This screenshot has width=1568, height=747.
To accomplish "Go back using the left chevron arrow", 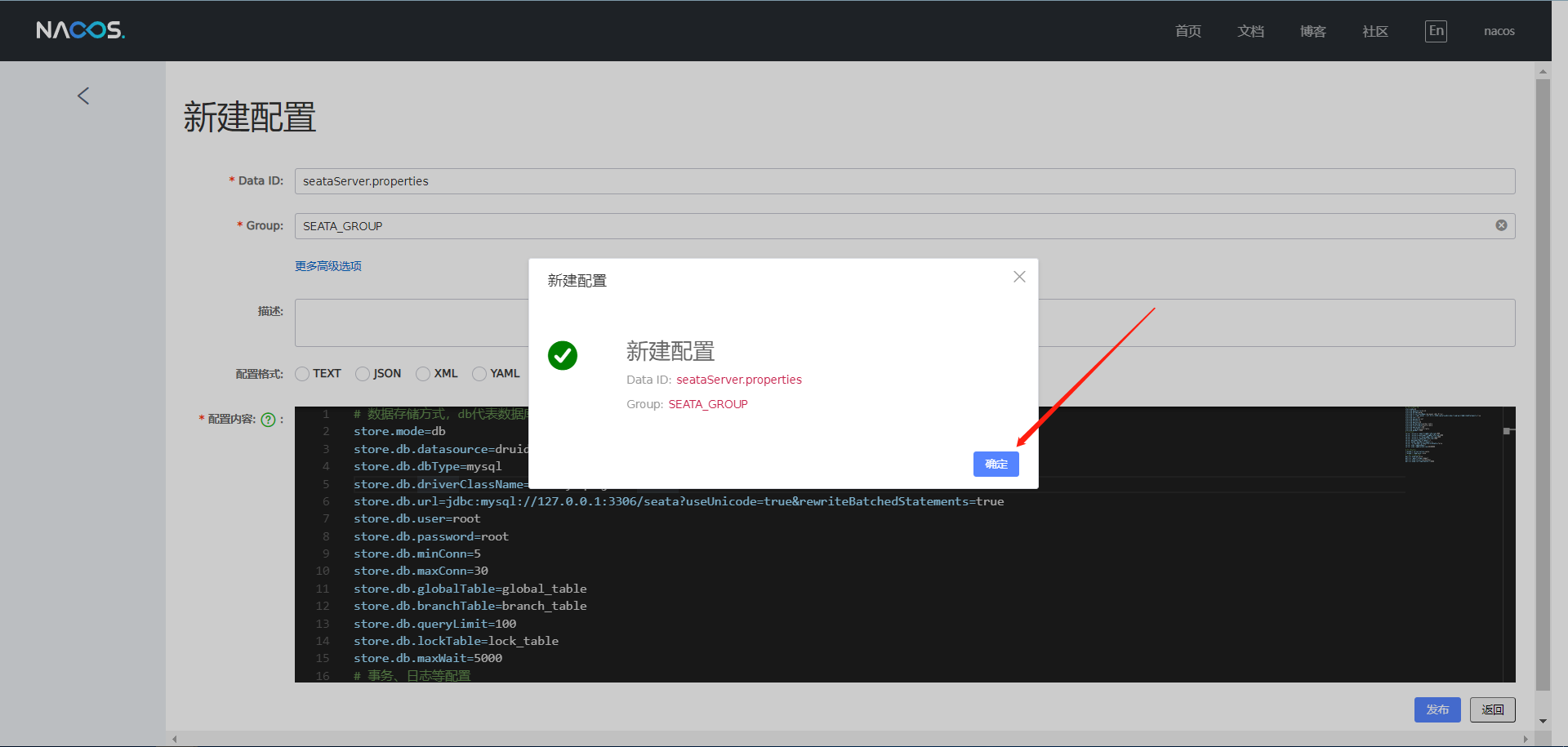I will (83, 96).
